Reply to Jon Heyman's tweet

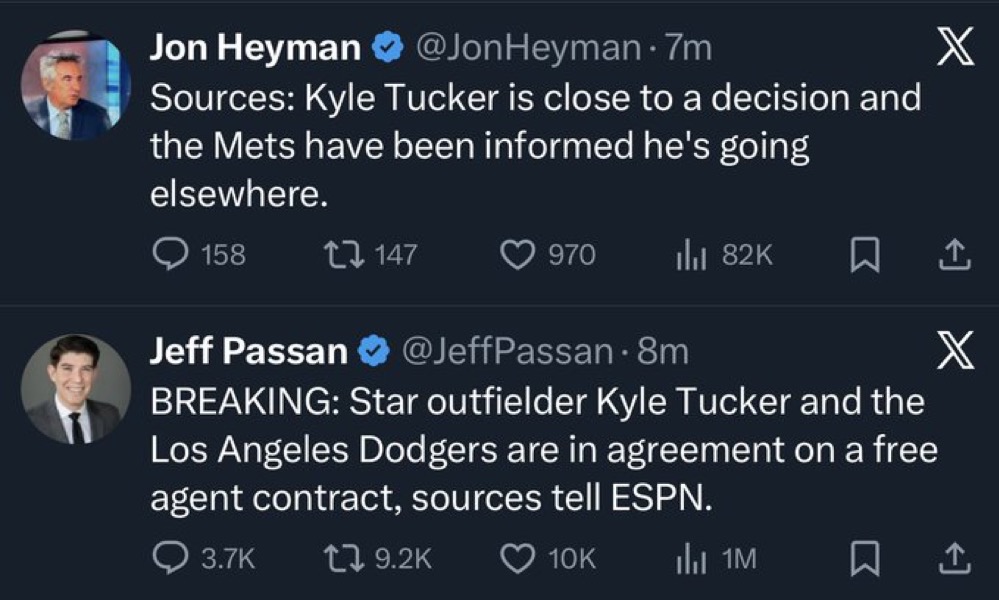click(170, 256)
